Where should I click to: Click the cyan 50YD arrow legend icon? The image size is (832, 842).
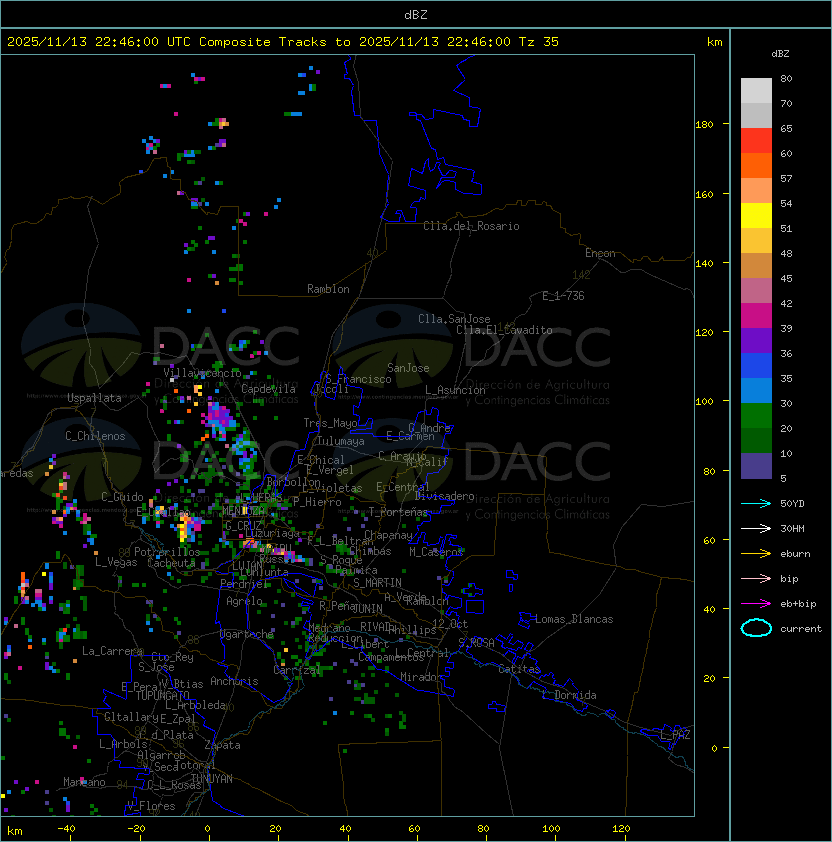click(756, 503)
